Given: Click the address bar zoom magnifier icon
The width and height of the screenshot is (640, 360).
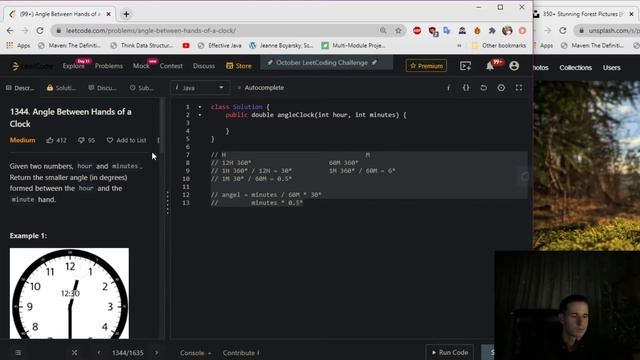Looking at the screenshot, I should [x=383, y=31].
